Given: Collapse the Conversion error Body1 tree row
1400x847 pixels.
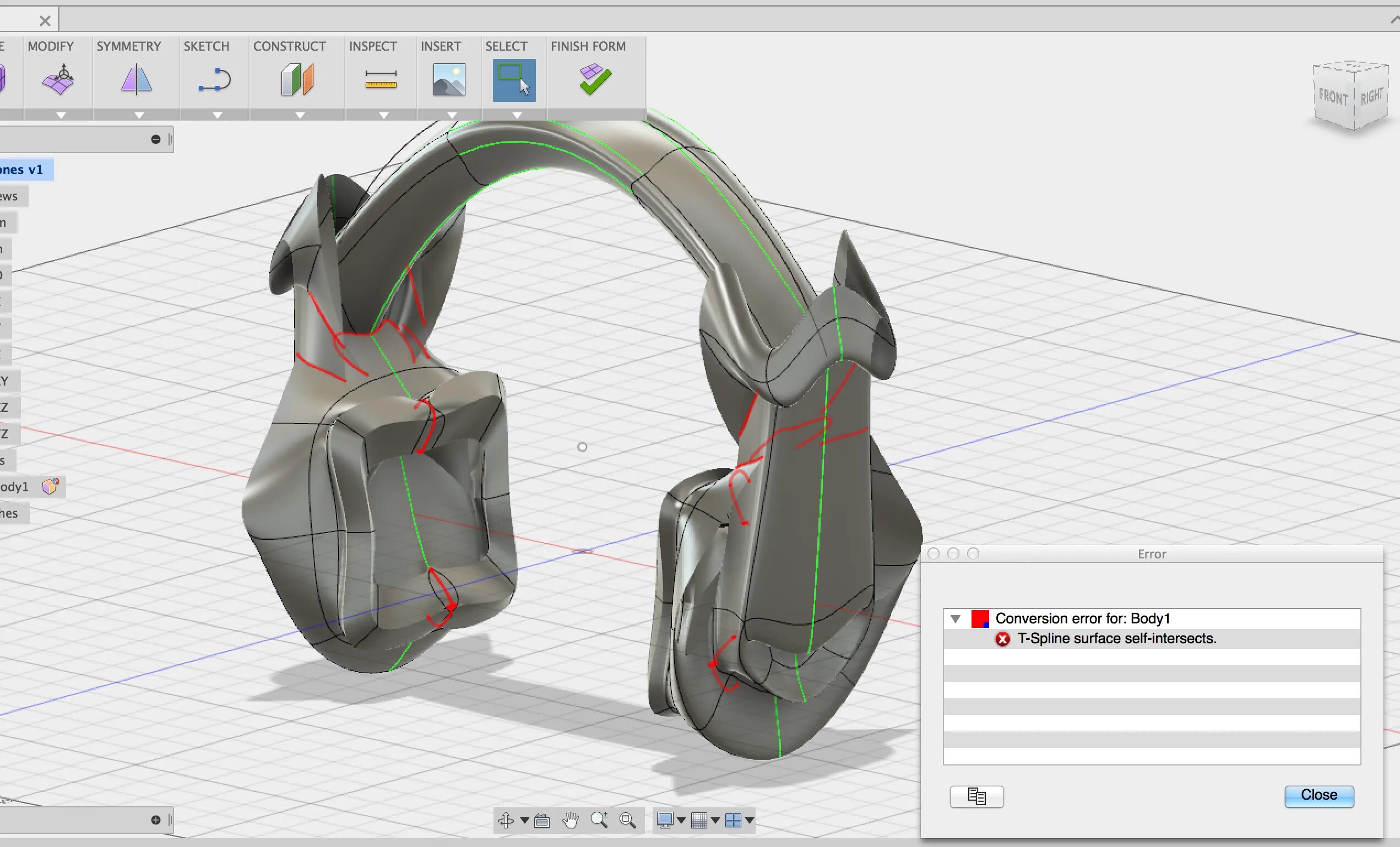Looking at the screenshot, I should coord(955,618).
